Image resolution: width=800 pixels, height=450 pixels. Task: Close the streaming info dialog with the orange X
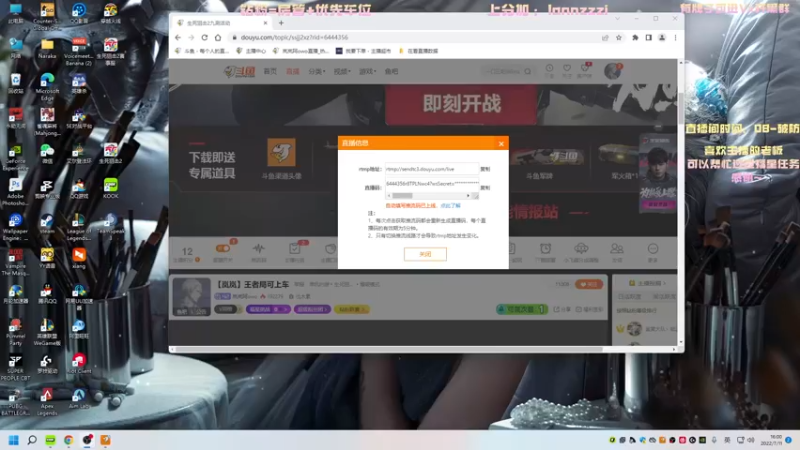501,143
